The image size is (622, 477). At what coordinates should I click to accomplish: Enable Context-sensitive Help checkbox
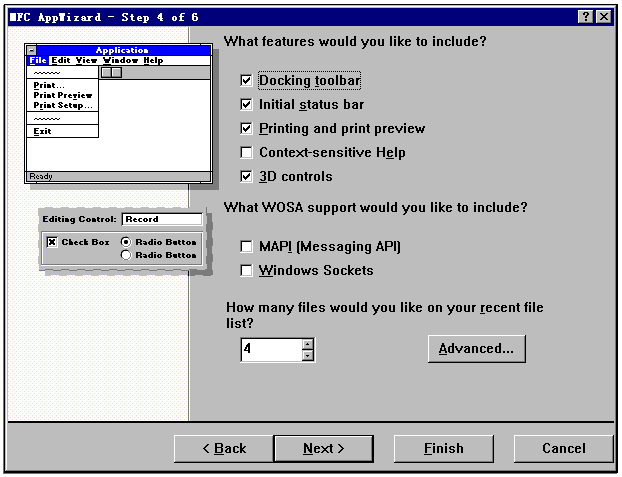tap(246, 152)
